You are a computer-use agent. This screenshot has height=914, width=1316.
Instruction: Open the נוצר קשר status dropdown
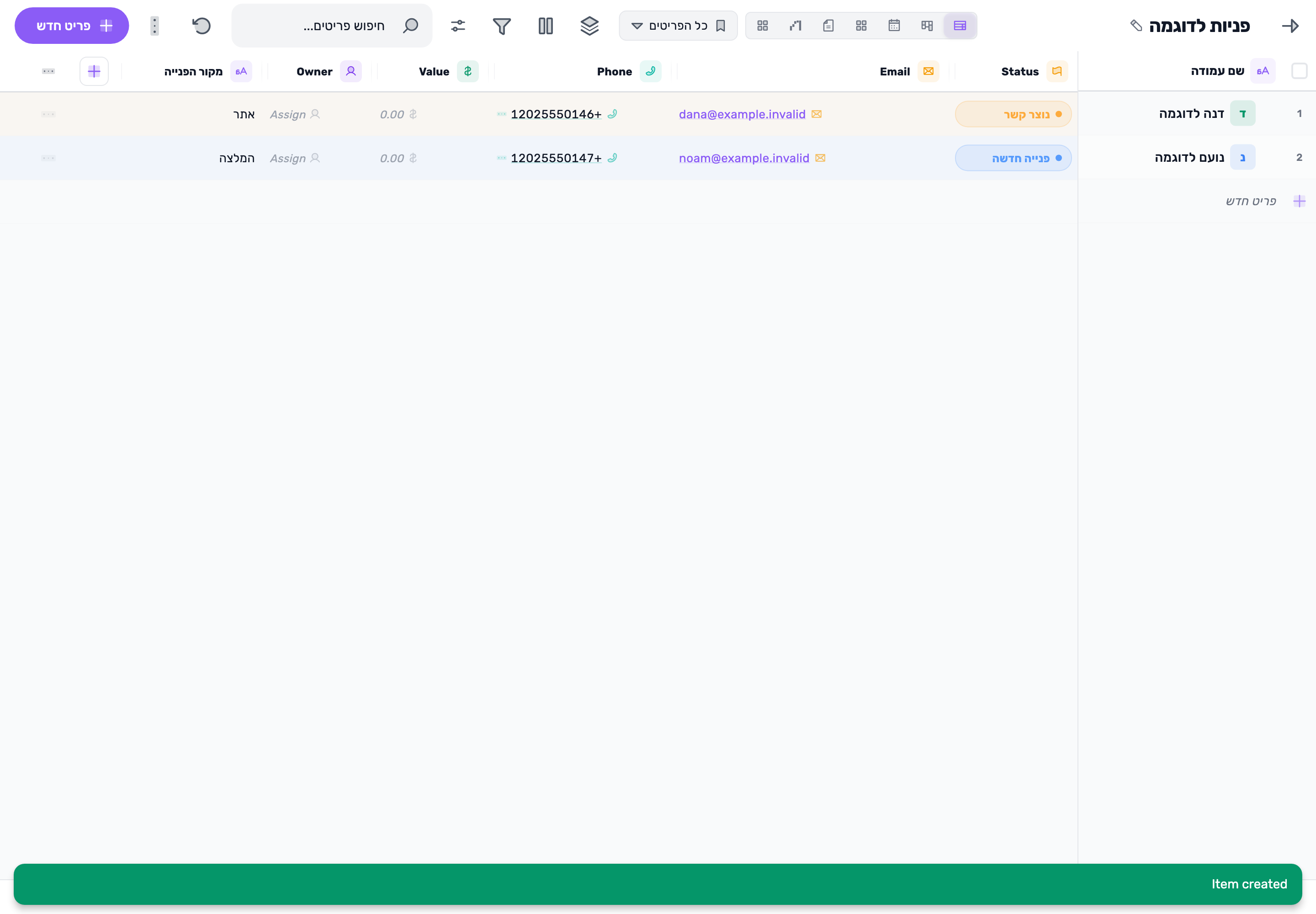[x=1013, y=114]
